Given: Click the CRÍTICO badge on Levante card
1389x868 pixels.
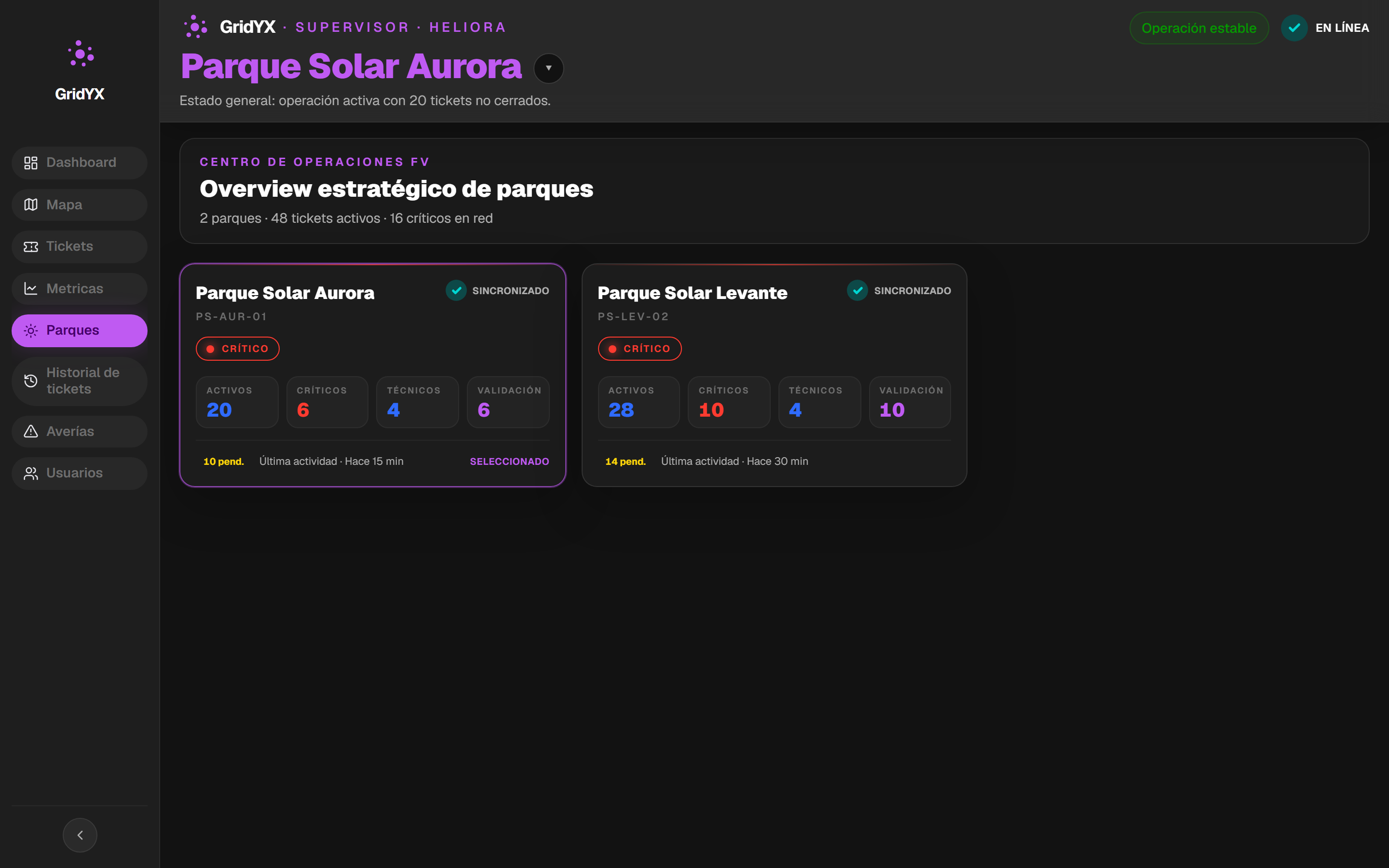Looking at the screenshot, I should [640, 349].
